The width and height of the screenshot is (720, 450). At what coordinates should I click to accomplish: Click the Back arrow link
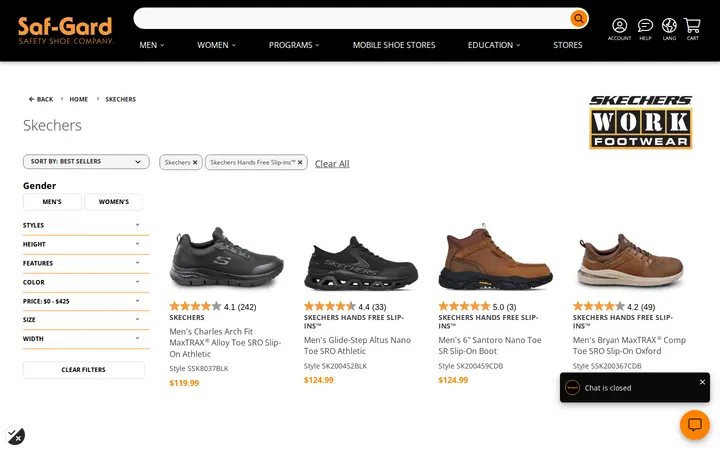tap(41, 99)
